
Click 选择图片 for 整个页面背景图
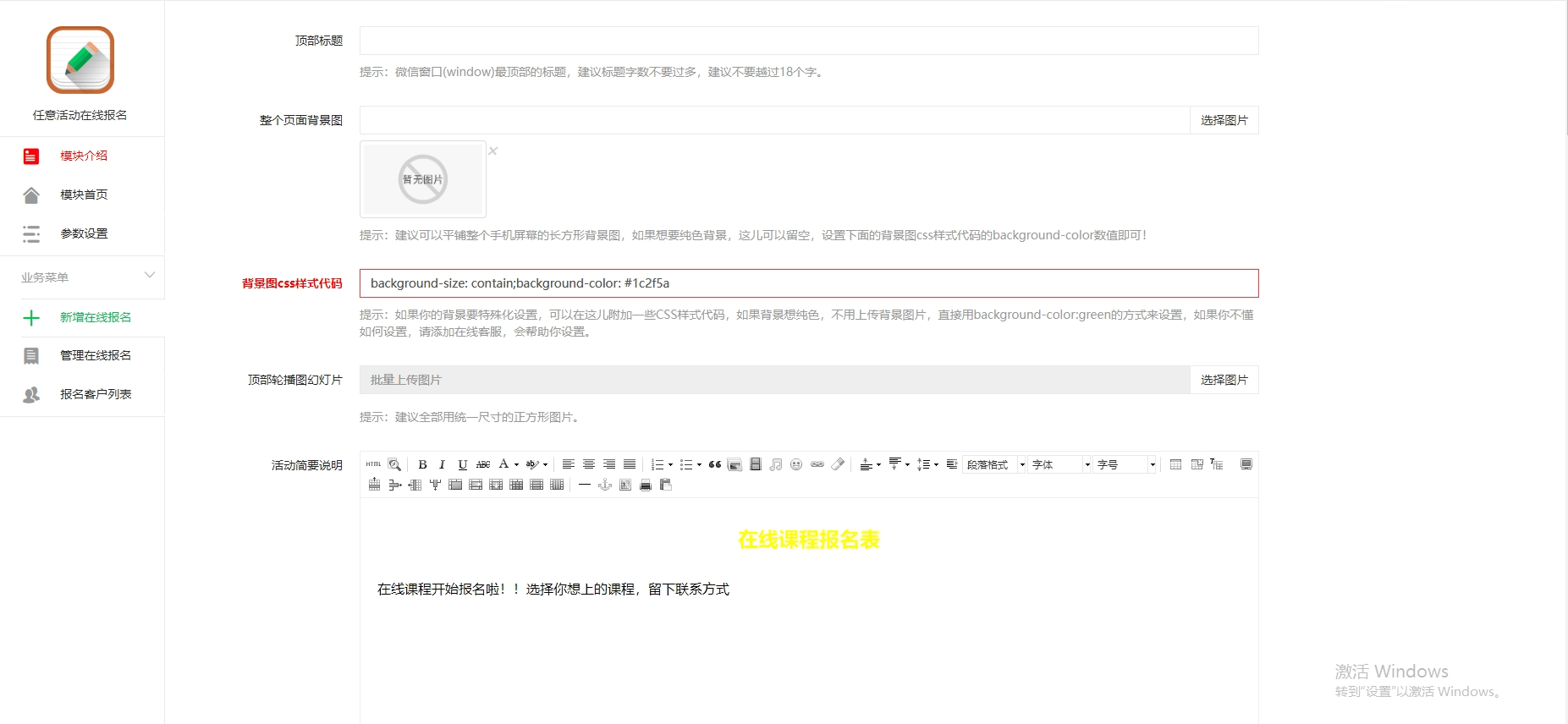(1224, 120)
